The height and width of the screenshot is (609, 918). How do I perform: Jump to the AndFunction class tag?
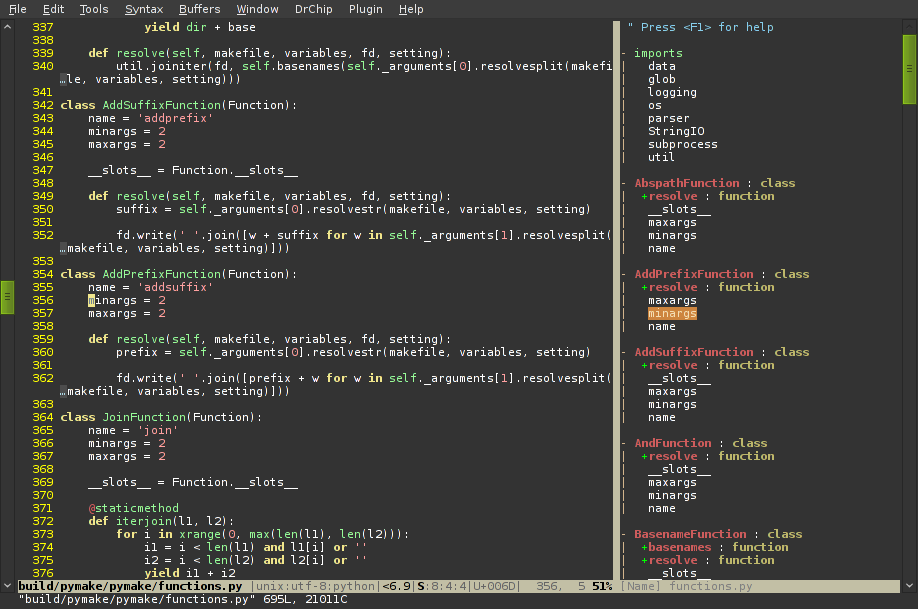[673, 443]
